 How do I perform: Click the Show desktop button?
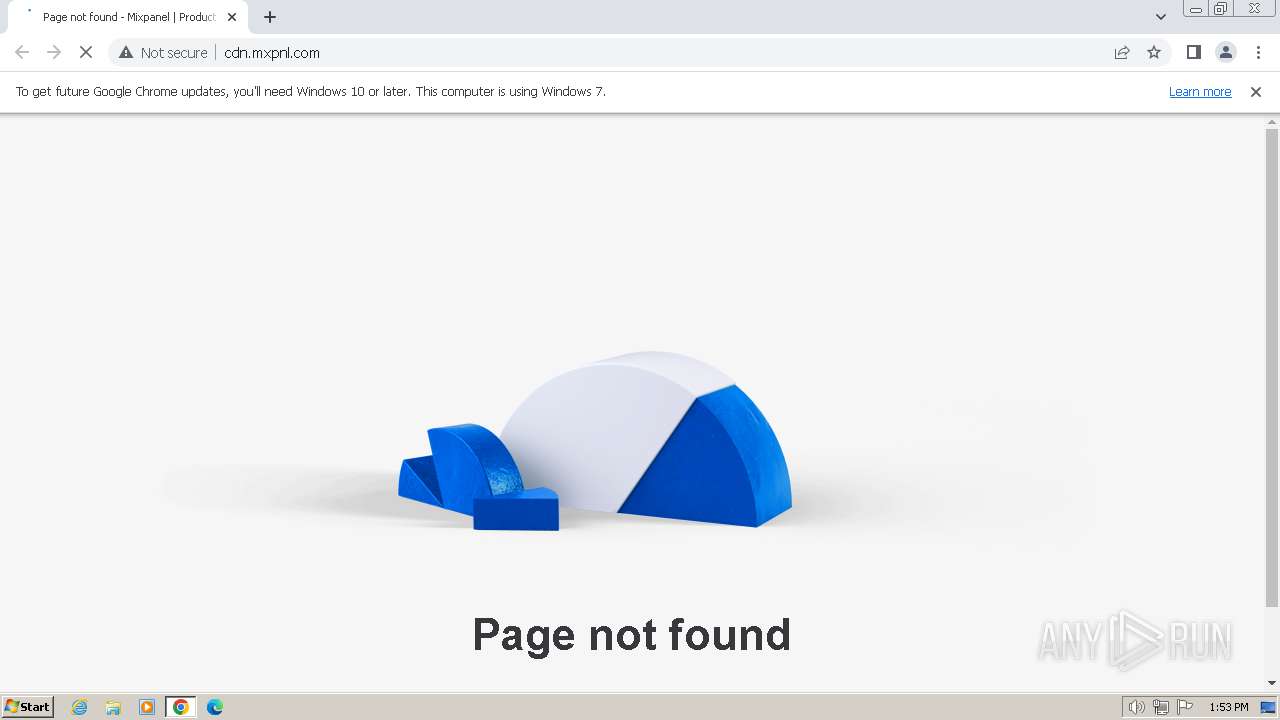coord(1268,707)
